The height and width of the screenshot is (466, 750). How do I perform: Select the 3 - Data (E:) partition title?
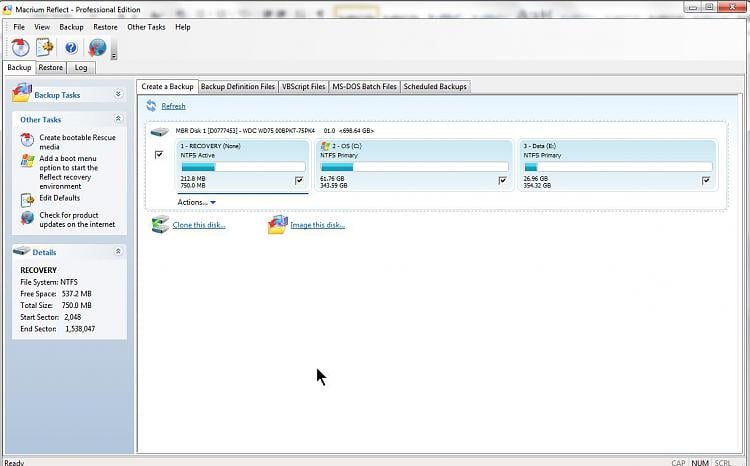[540, 146]
